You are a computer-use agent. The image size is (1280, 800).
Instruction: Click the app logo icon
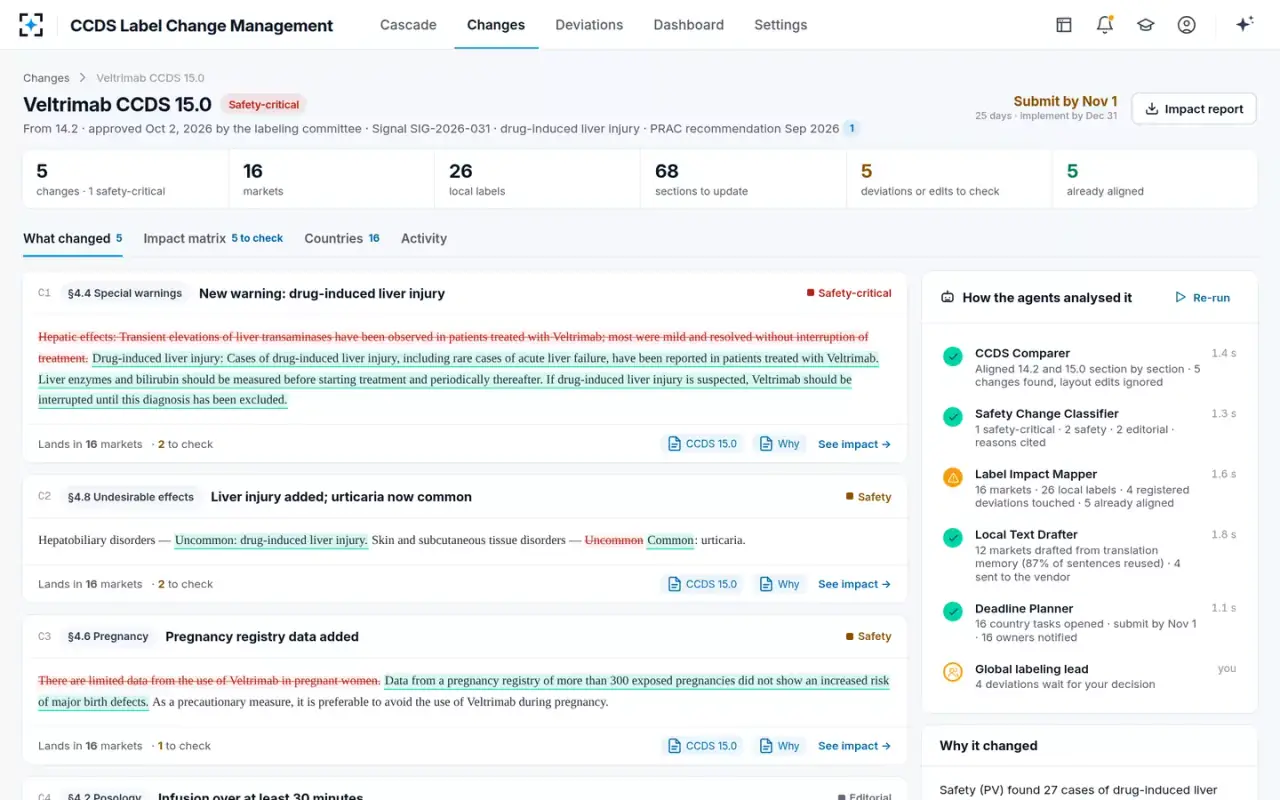[31, 25]
